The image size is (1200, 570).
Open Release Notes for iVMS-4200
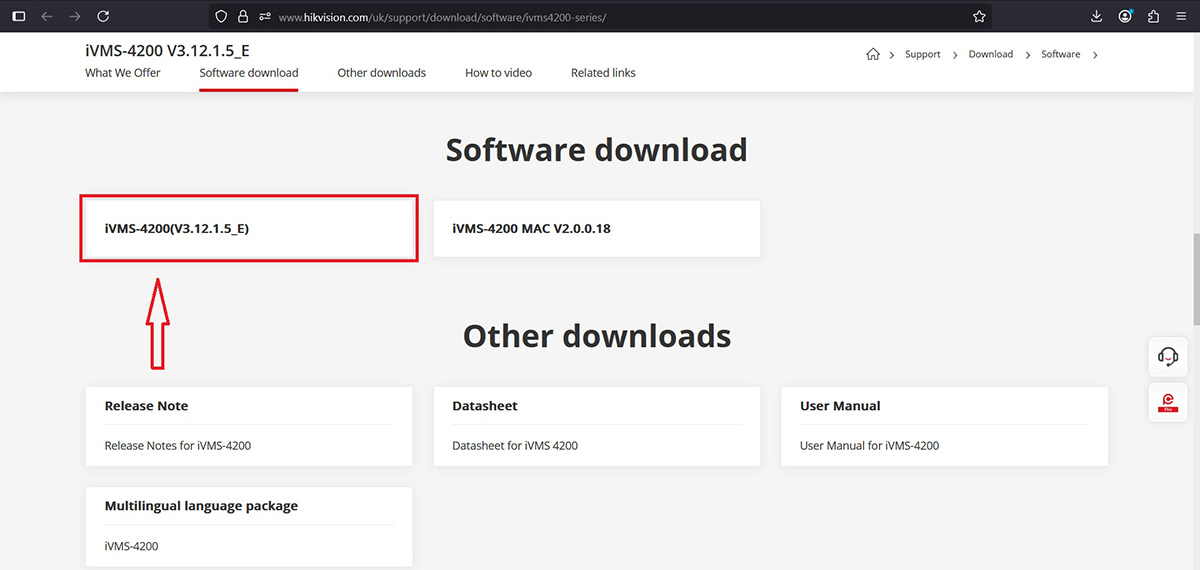(x=178, y=446)
